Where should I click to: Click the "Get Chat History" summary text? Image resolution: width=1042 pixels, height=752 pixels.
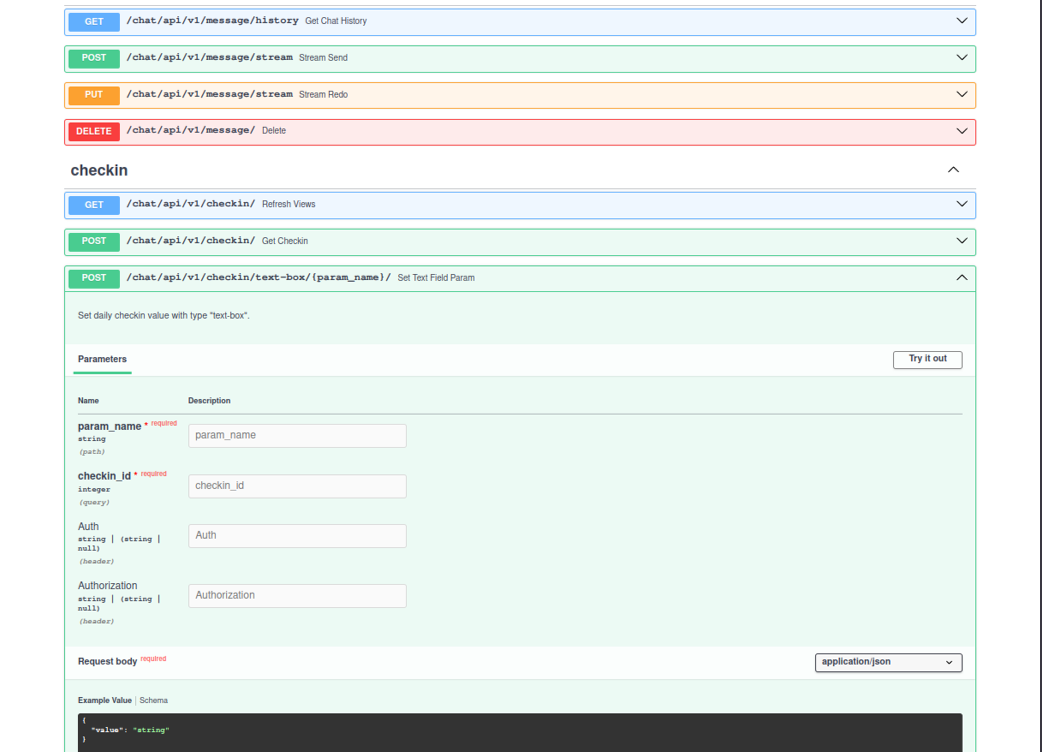[x=336, y=21]
